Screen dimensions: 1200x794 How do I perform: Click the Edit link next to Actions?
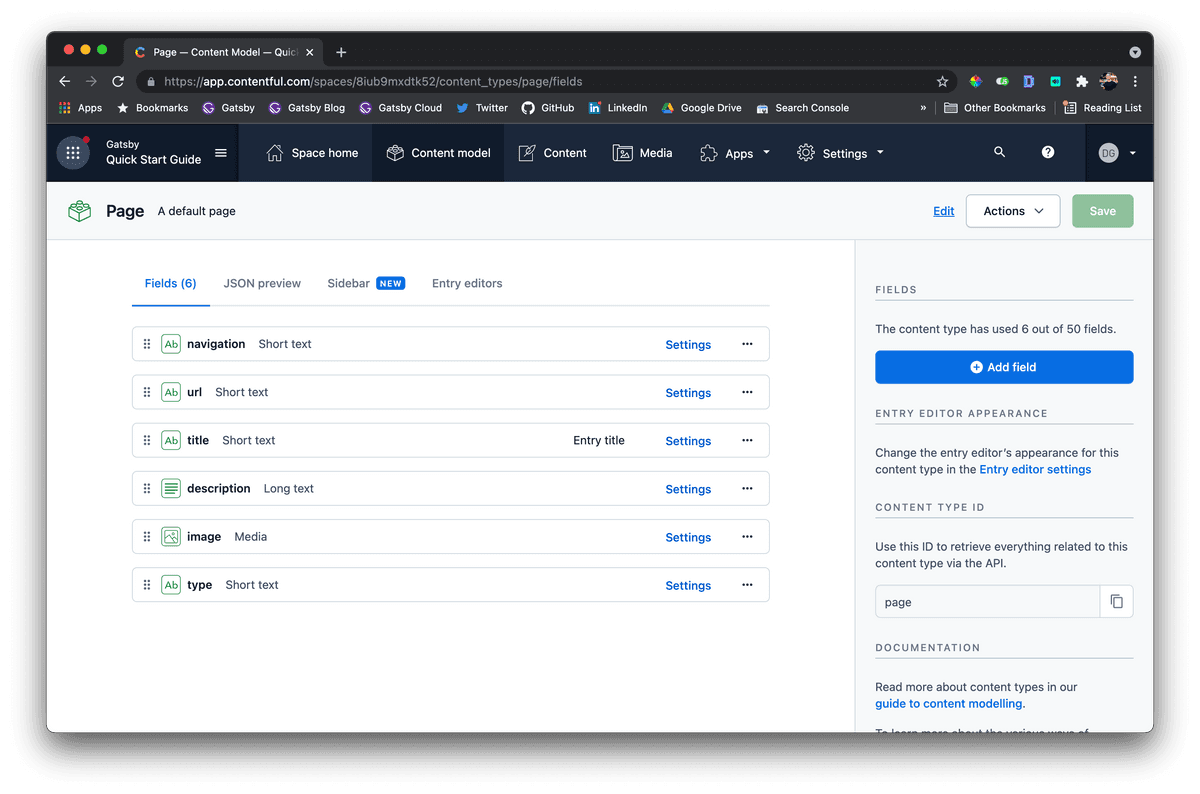point(943,210)
